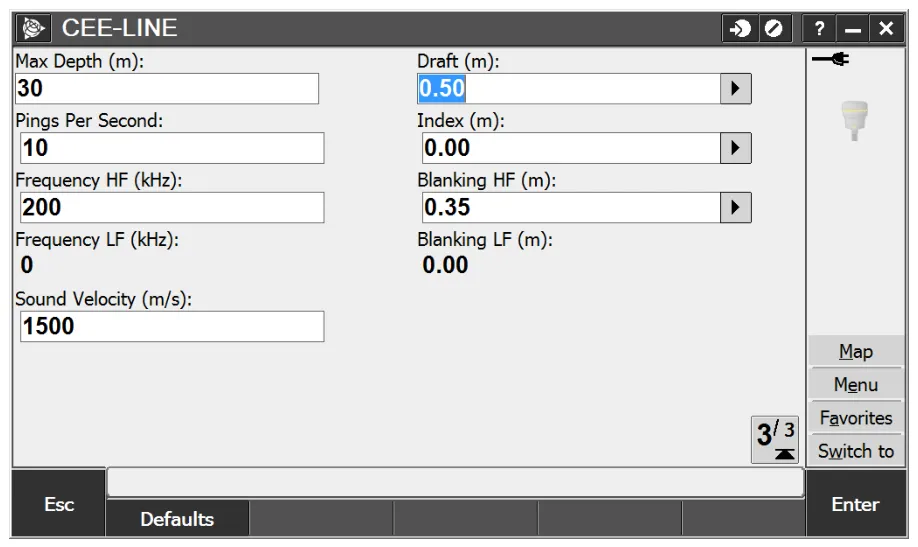
Task: Minimize the CEE-LINE window
Action: (852, 28)
